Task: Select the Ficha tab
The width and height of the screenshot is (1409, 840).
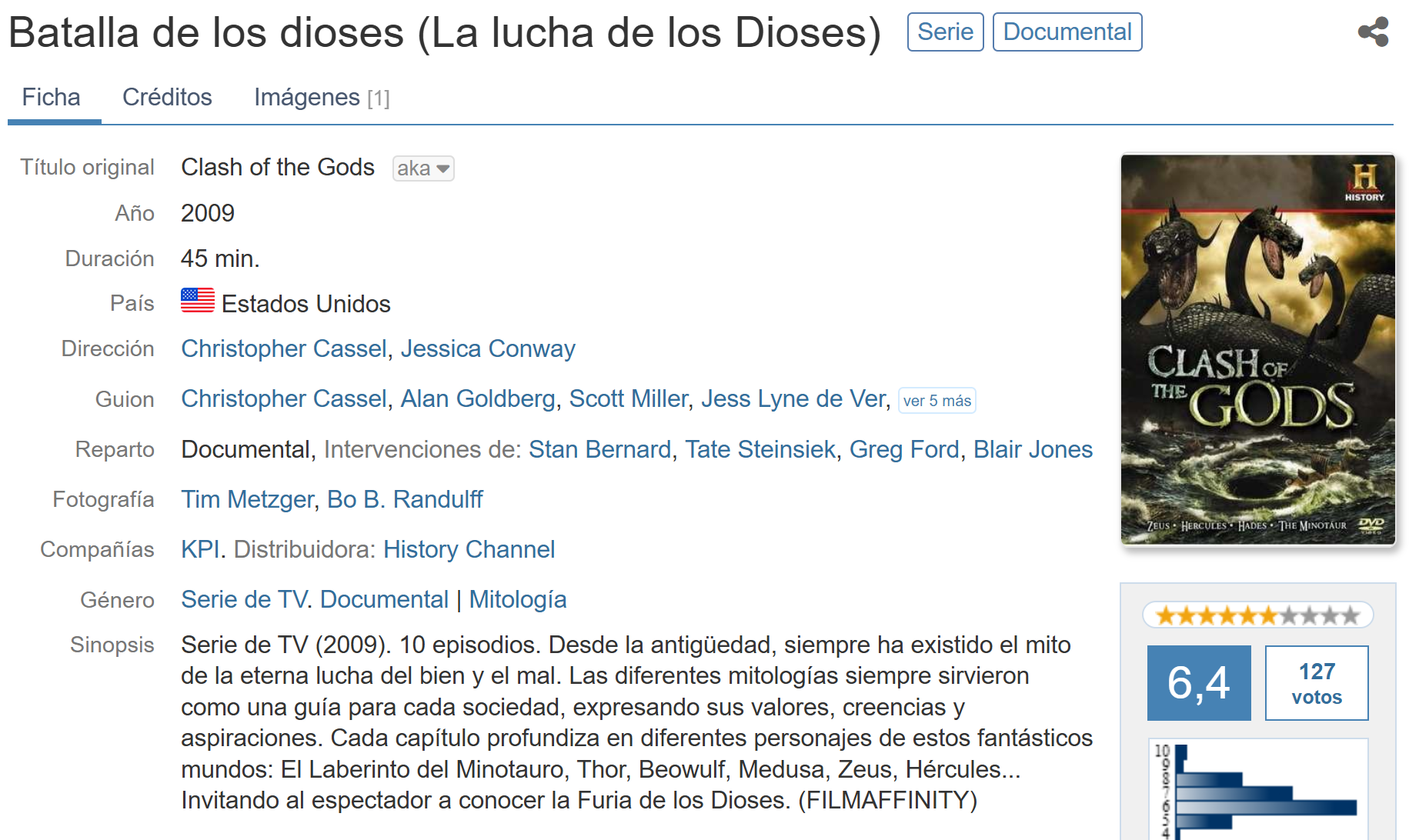Action: coord(52,98)
